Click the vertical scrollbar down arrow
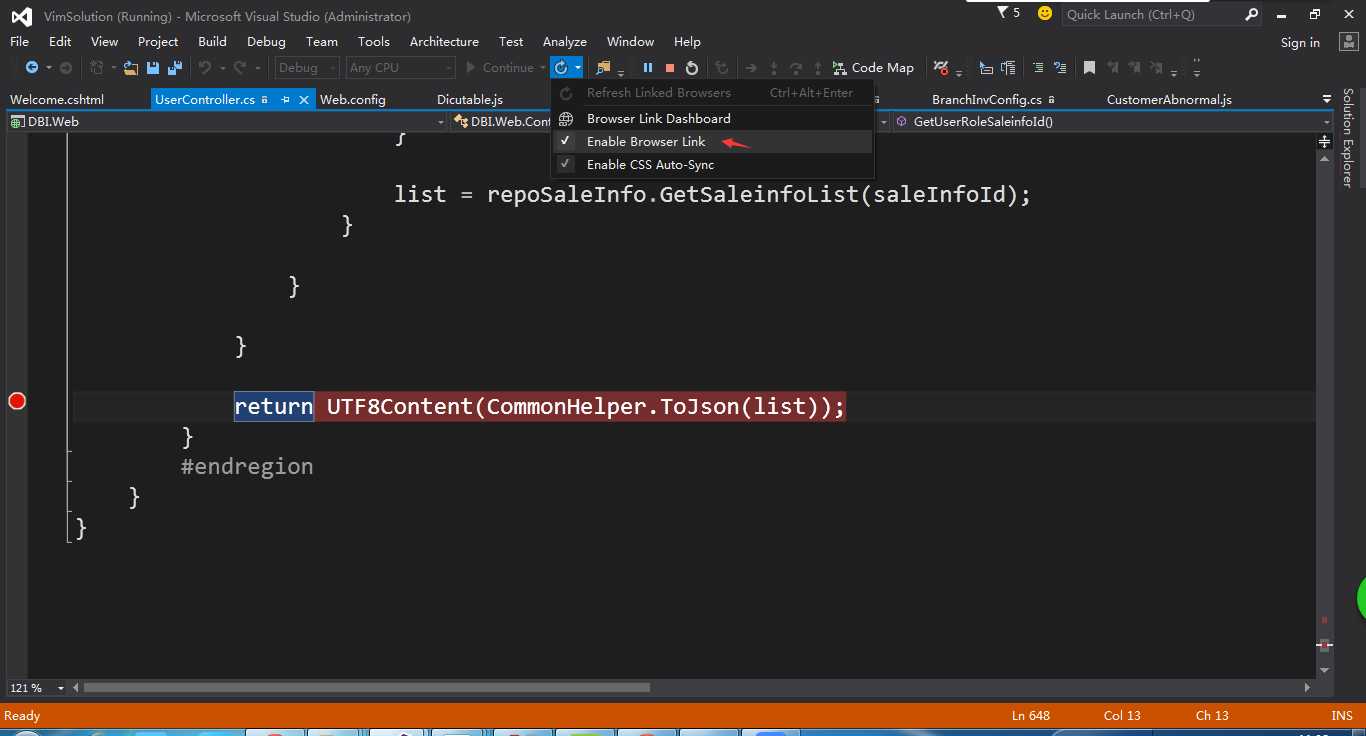 click(x=1325, y=670)
